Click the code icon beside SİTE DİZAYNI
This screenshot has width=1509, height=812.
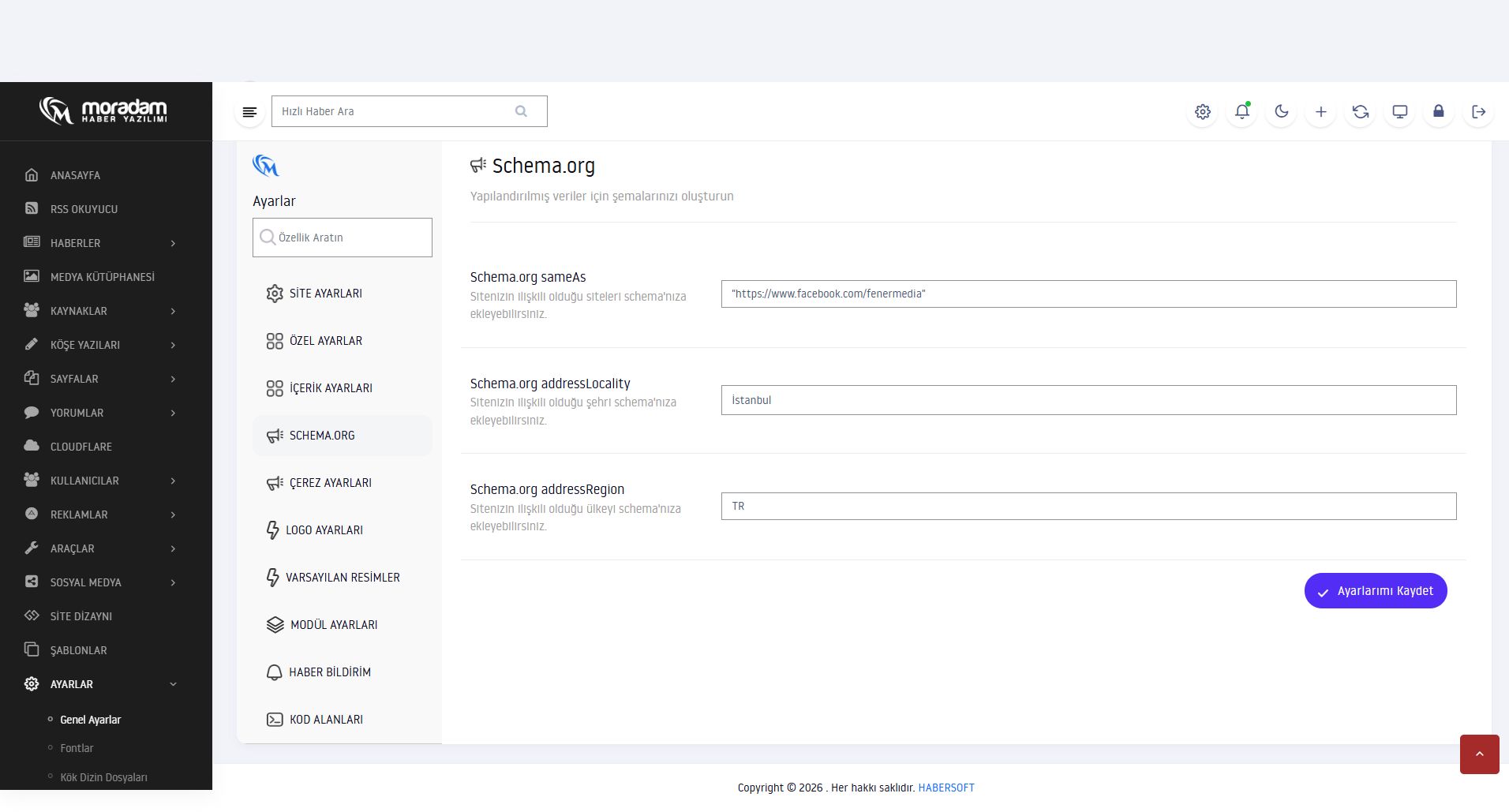click(x=32, y=616)
